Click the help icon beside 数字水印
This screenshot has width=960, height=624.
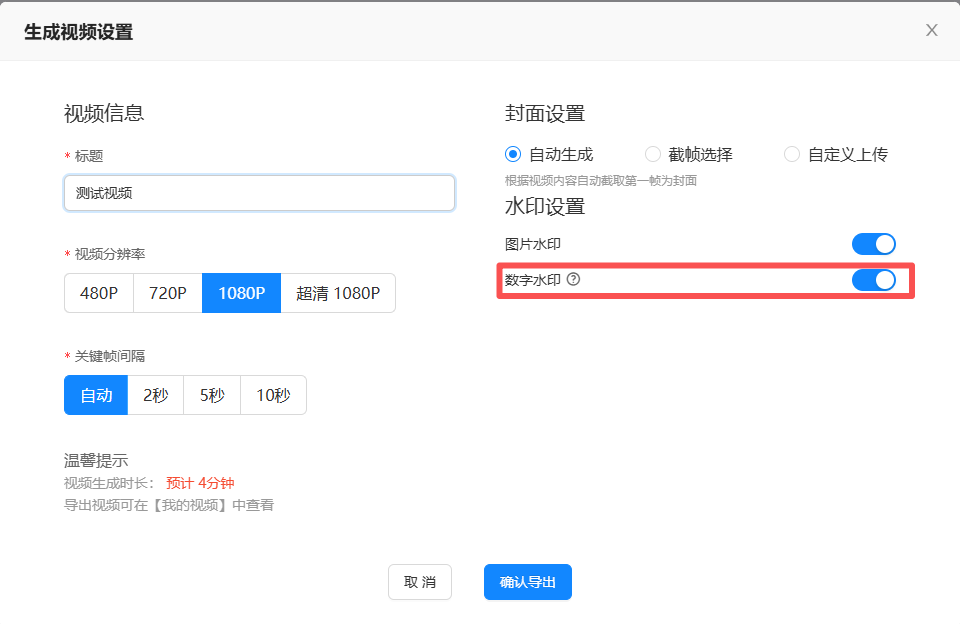point(573,280)
